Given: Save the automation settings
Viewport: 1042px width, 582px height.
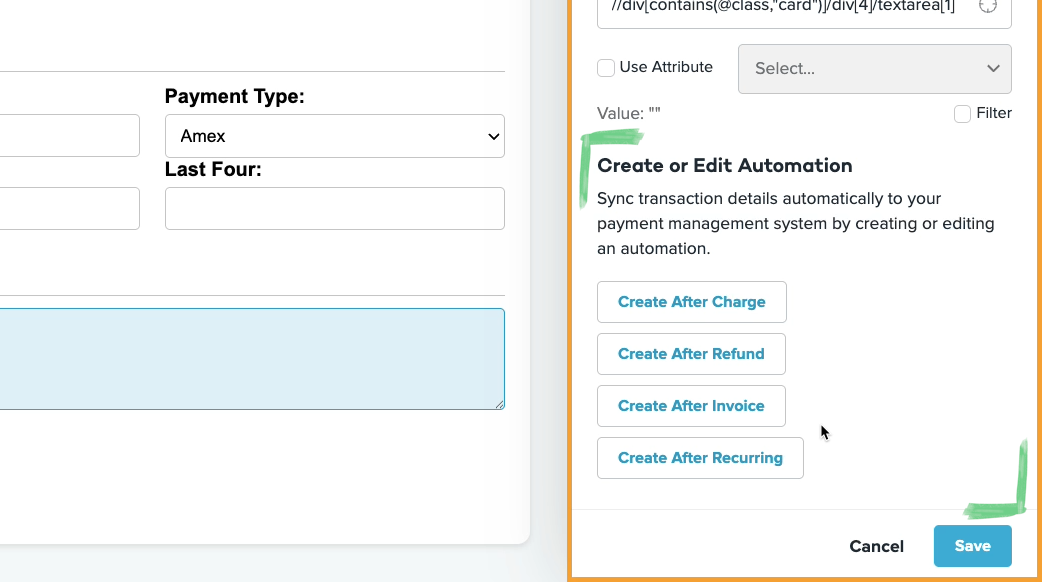Looking at the screenshot, I should click(973, 546).
